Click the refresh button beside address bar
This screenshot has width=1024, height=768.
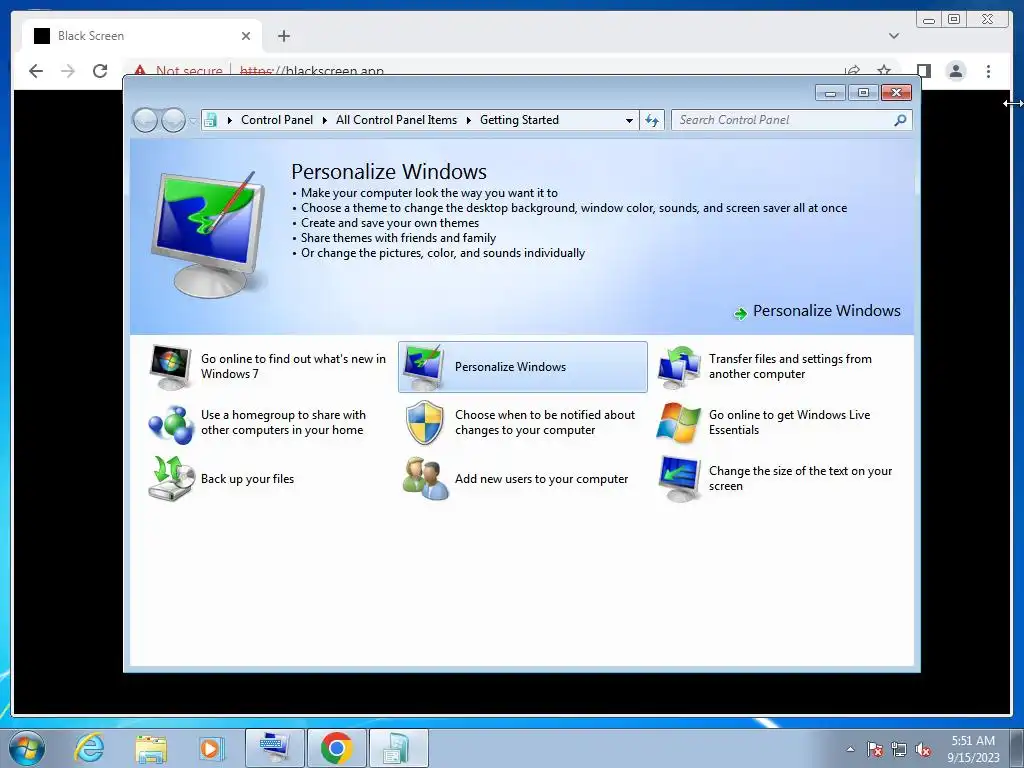pos(652,120)
